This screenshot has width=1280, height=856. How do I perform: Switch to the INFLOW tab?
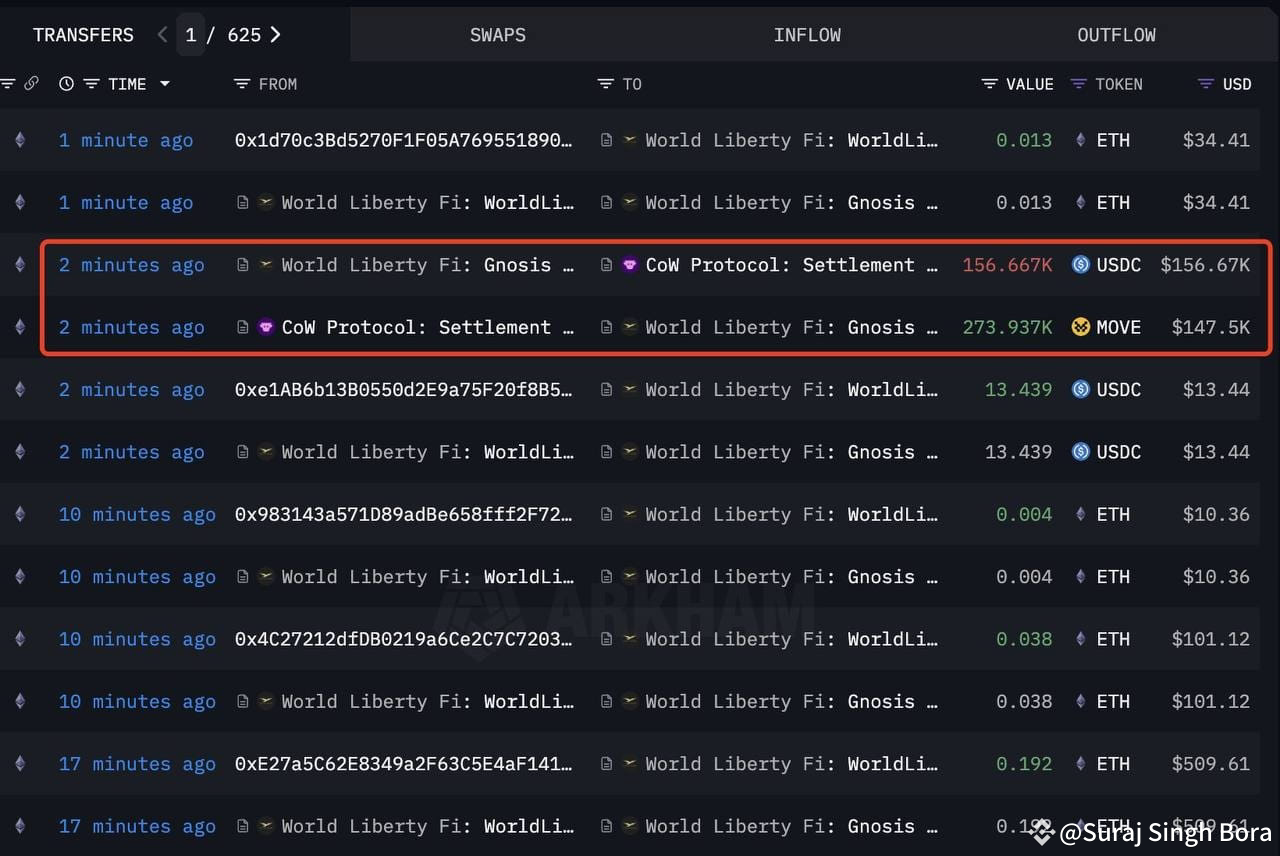coord(807,35)
